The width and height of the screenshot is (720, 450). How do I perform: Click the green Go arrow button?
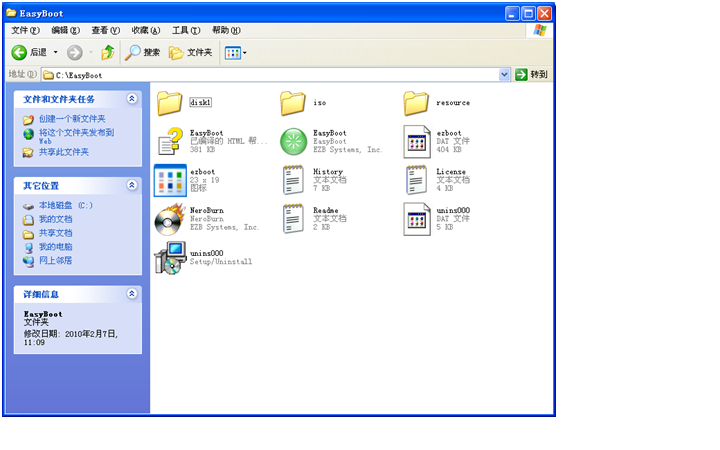click(x=521, y=74)
